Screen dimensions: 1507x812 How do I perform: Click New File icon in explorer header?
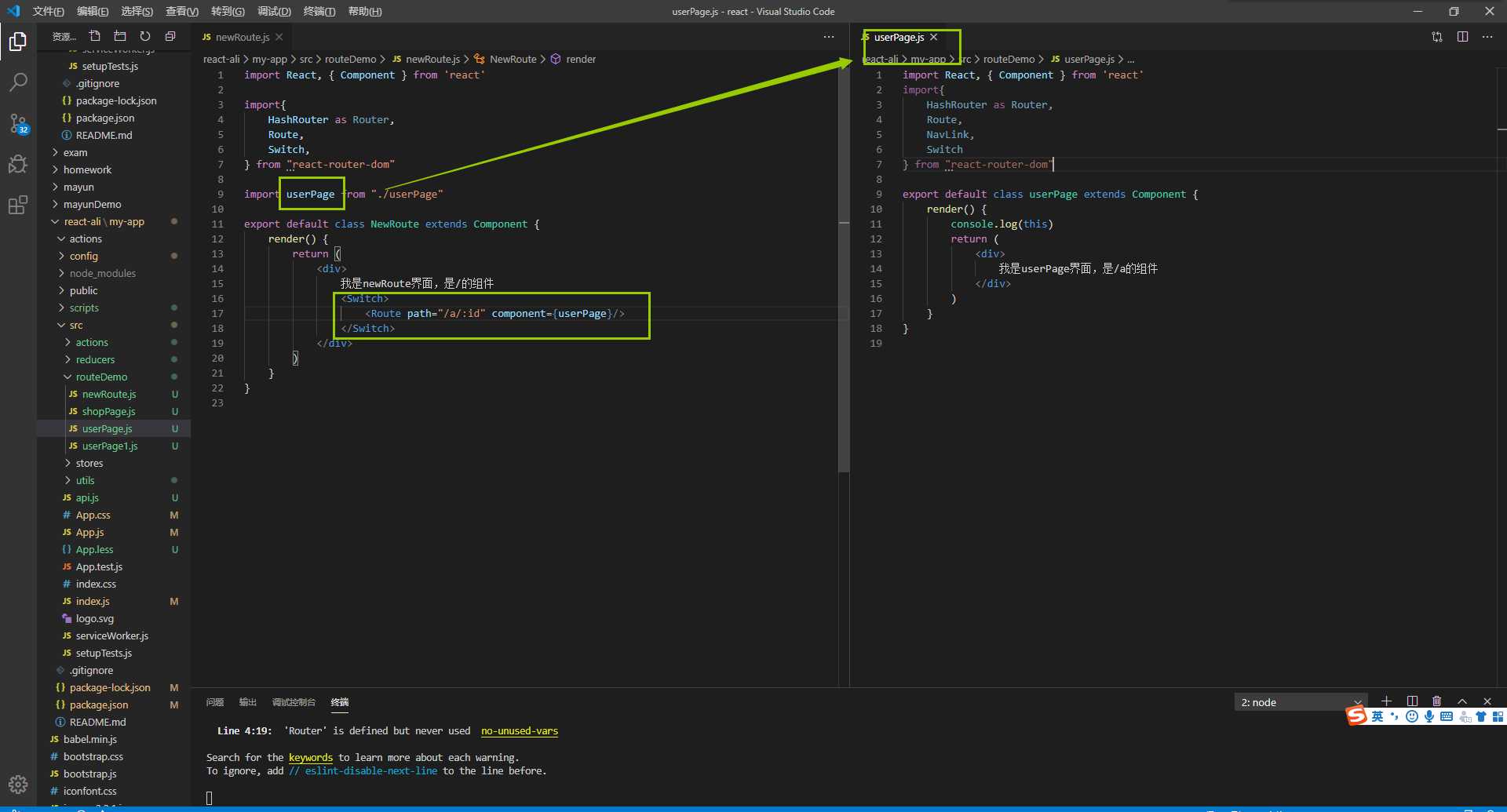click(x=95, y=36)
